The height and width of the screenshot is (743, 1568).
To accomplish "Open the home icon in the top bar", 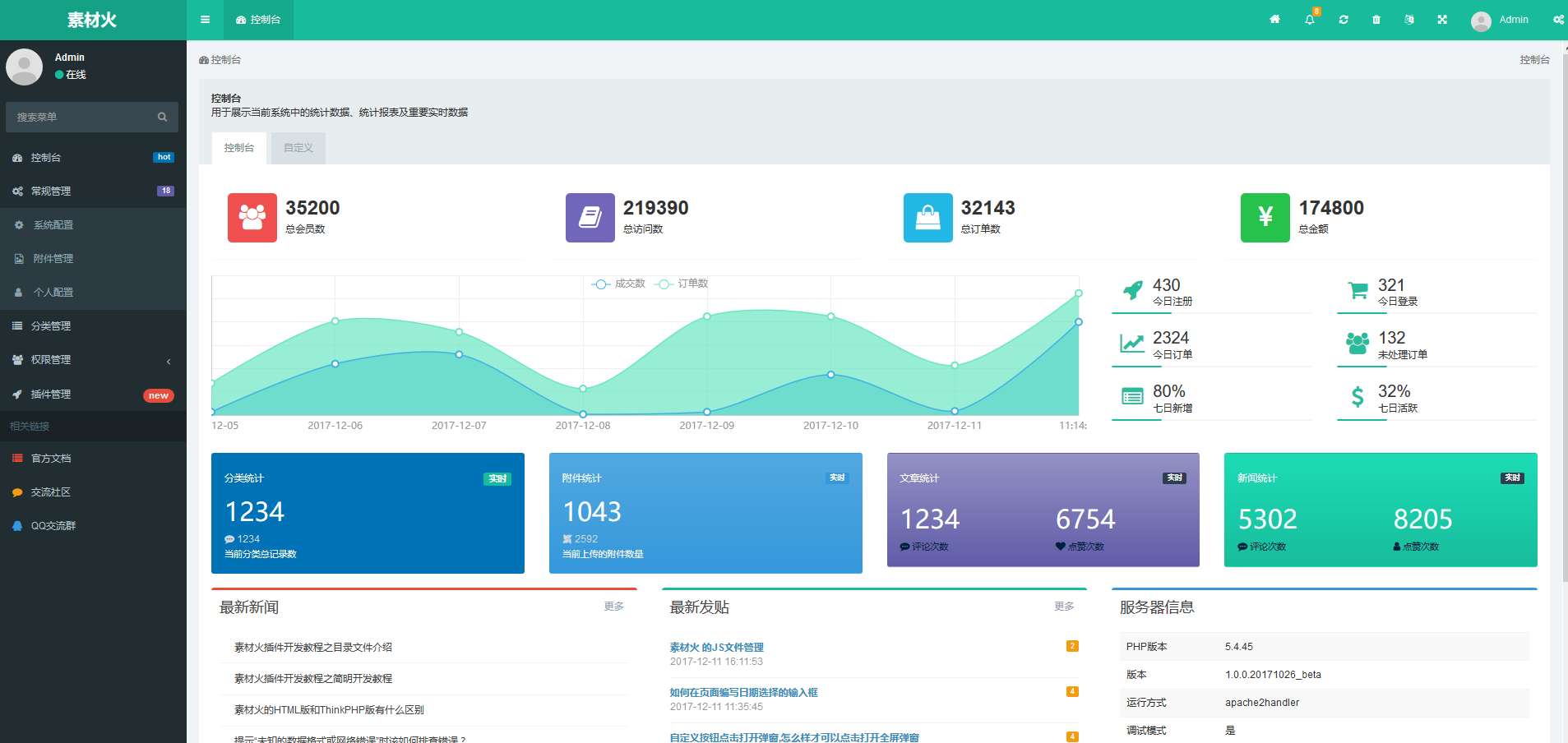I will pos(1274,20).
